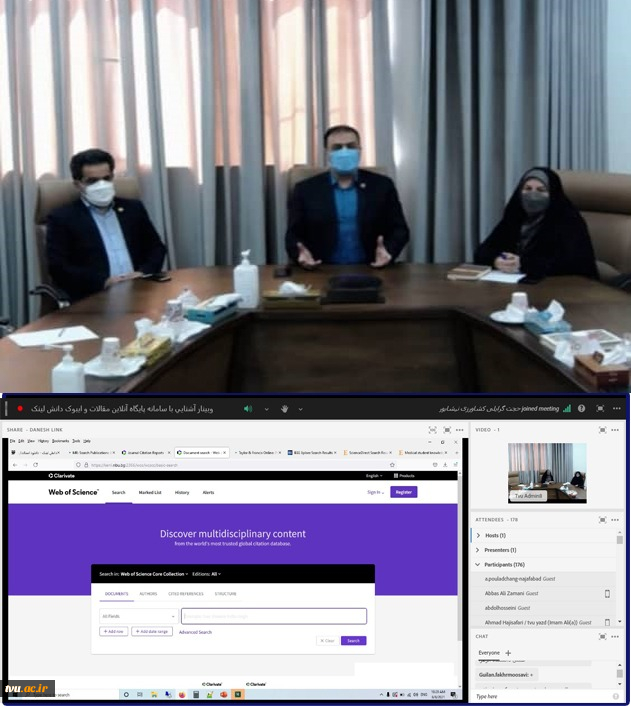The height and width of the screenshot is (706, 631).
Task: Click the browser back arrow
Action: [x=15, y=465]
